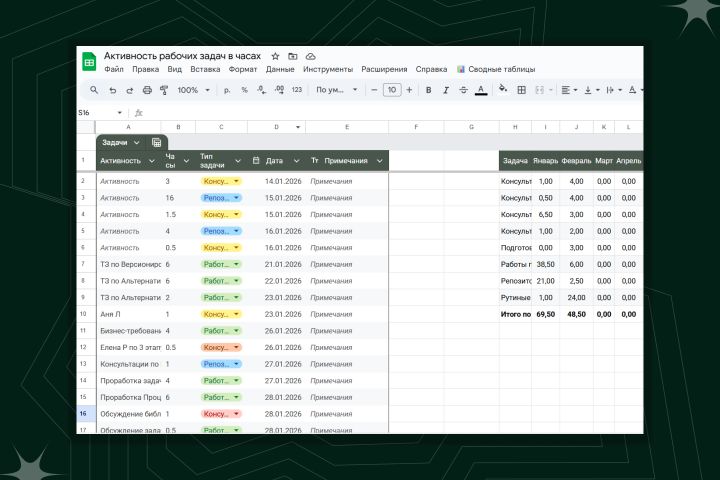Viewport: 720px width, 480px height.
Task: Select the January total 69,50
Action: [546, 314]
